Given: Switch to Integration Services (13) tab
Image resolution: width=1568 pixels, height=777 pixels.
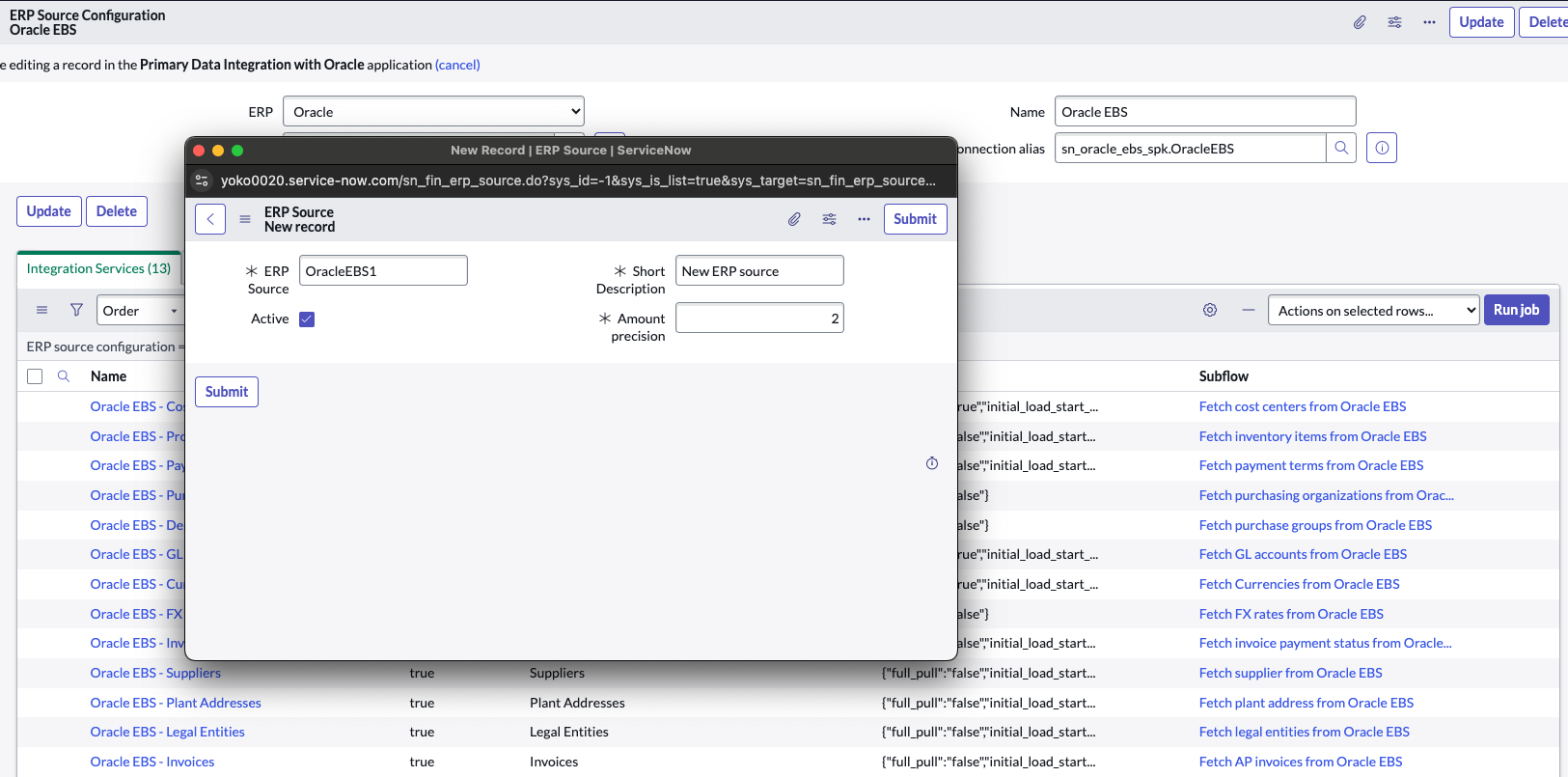Looking at the screenshot, I should click(x=98, y=268).
